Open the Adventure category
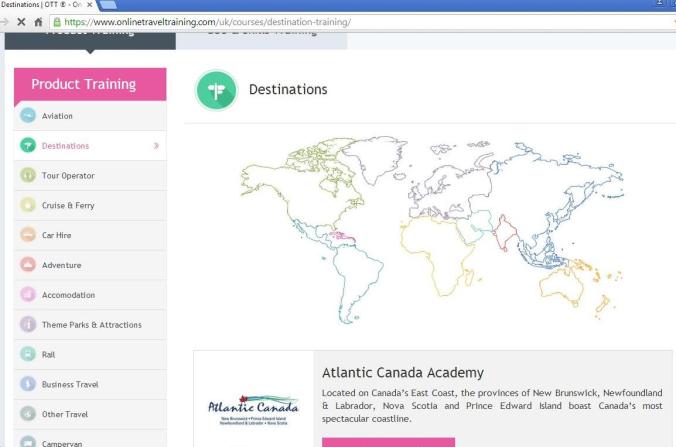Image resolution: width=676 pixels, height=447 pixels. click(90, 265)
